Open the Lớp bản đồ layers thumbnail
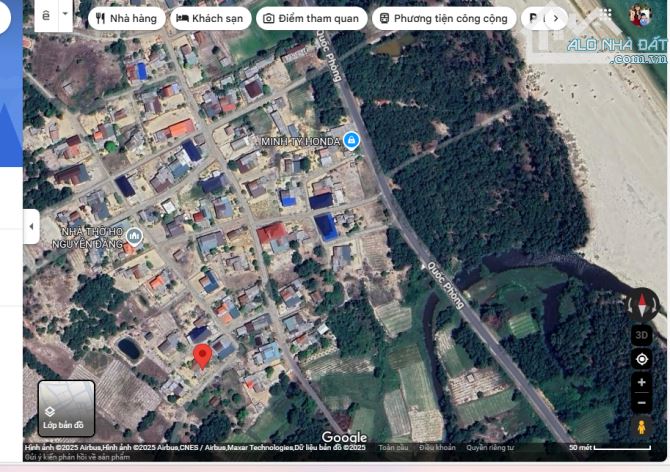Screen dimensions: 670x472 click(66, 408)
